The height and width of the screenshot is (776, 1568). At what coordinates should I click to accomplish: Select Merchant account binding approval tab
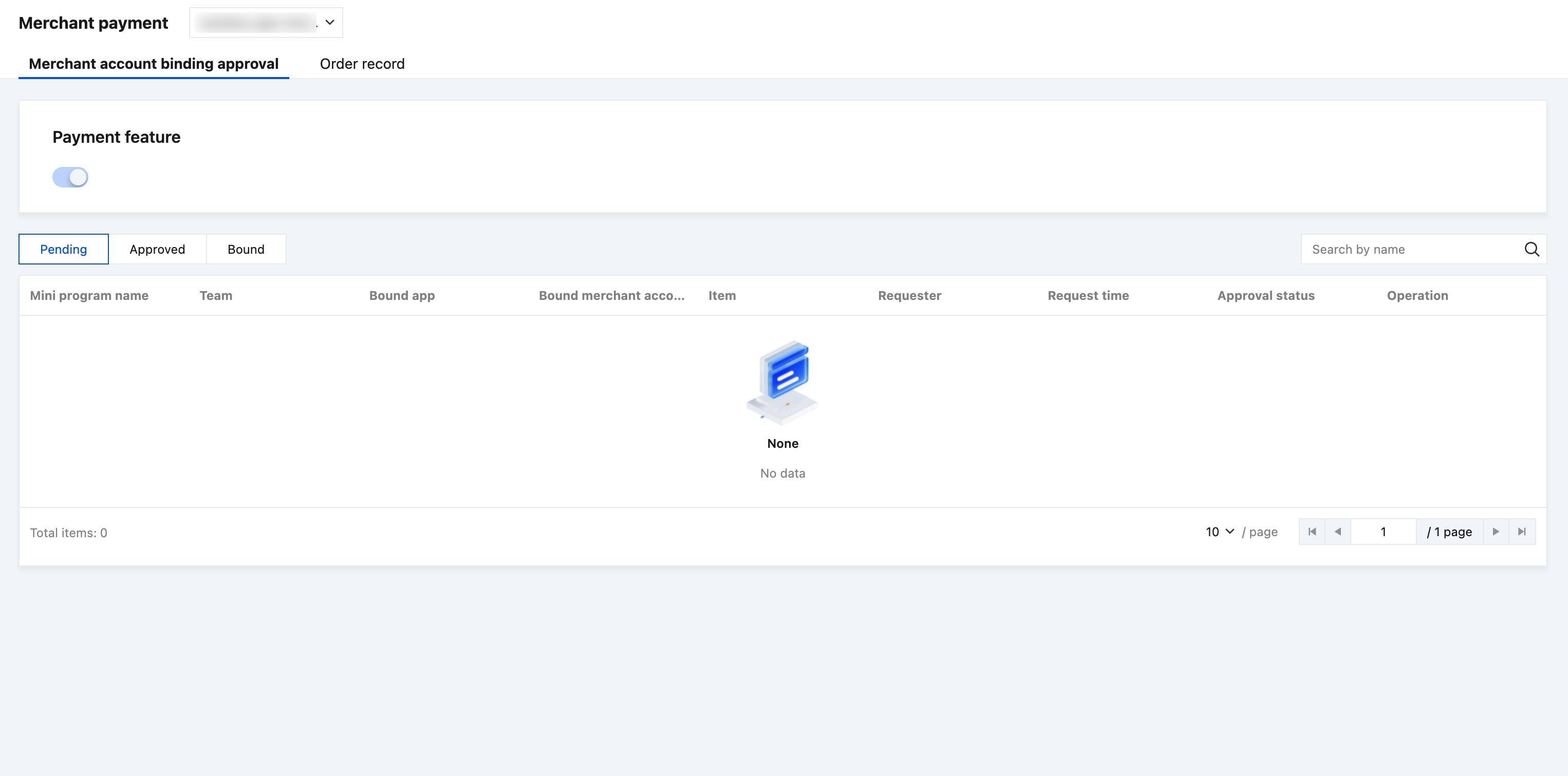tap(154, 64)
